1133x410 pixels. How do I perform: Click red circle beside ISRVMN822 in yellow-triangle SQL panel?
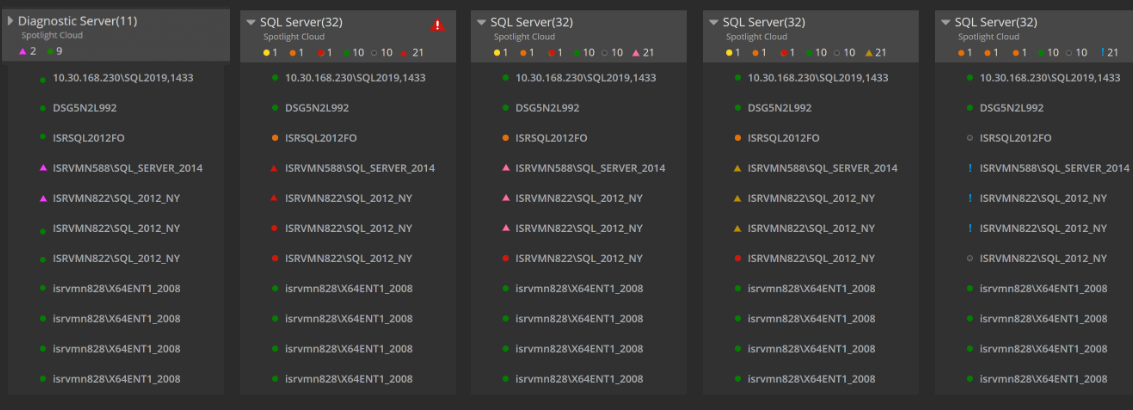[737, 258]
